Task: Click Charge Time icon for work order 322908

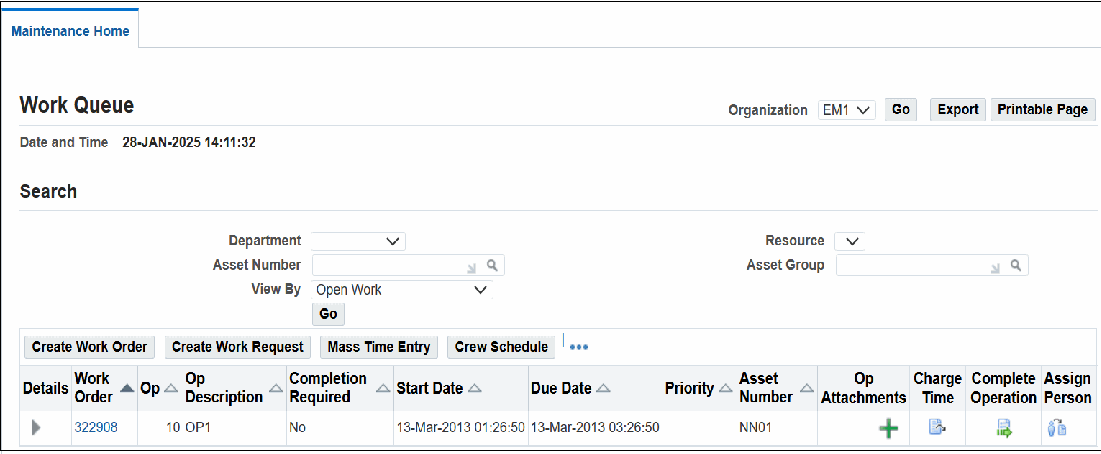Action: click(x=937, y=427)
